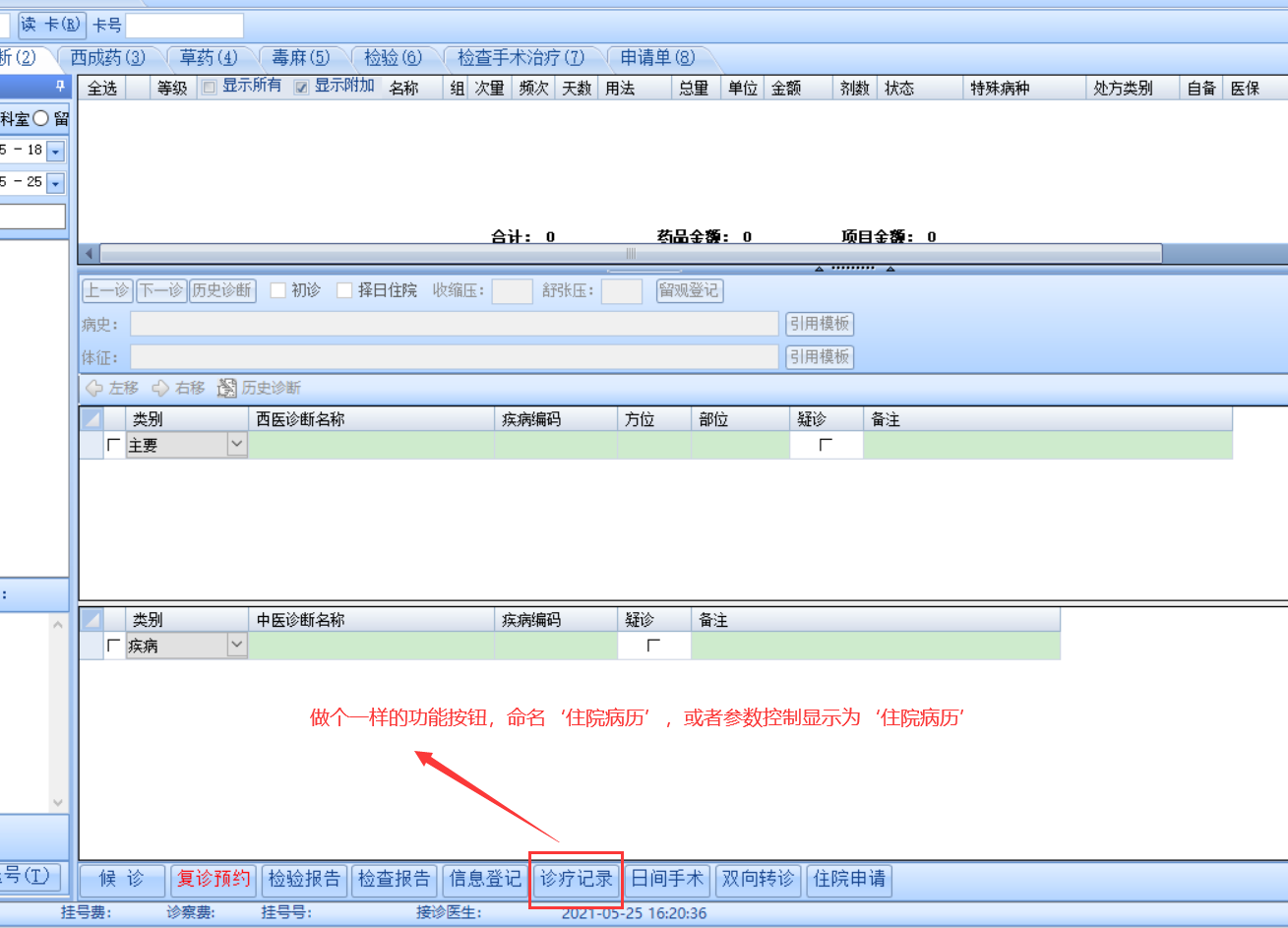Click the prescription list scrollbar left arrow
1288x928 pixels.
(89, 254)
